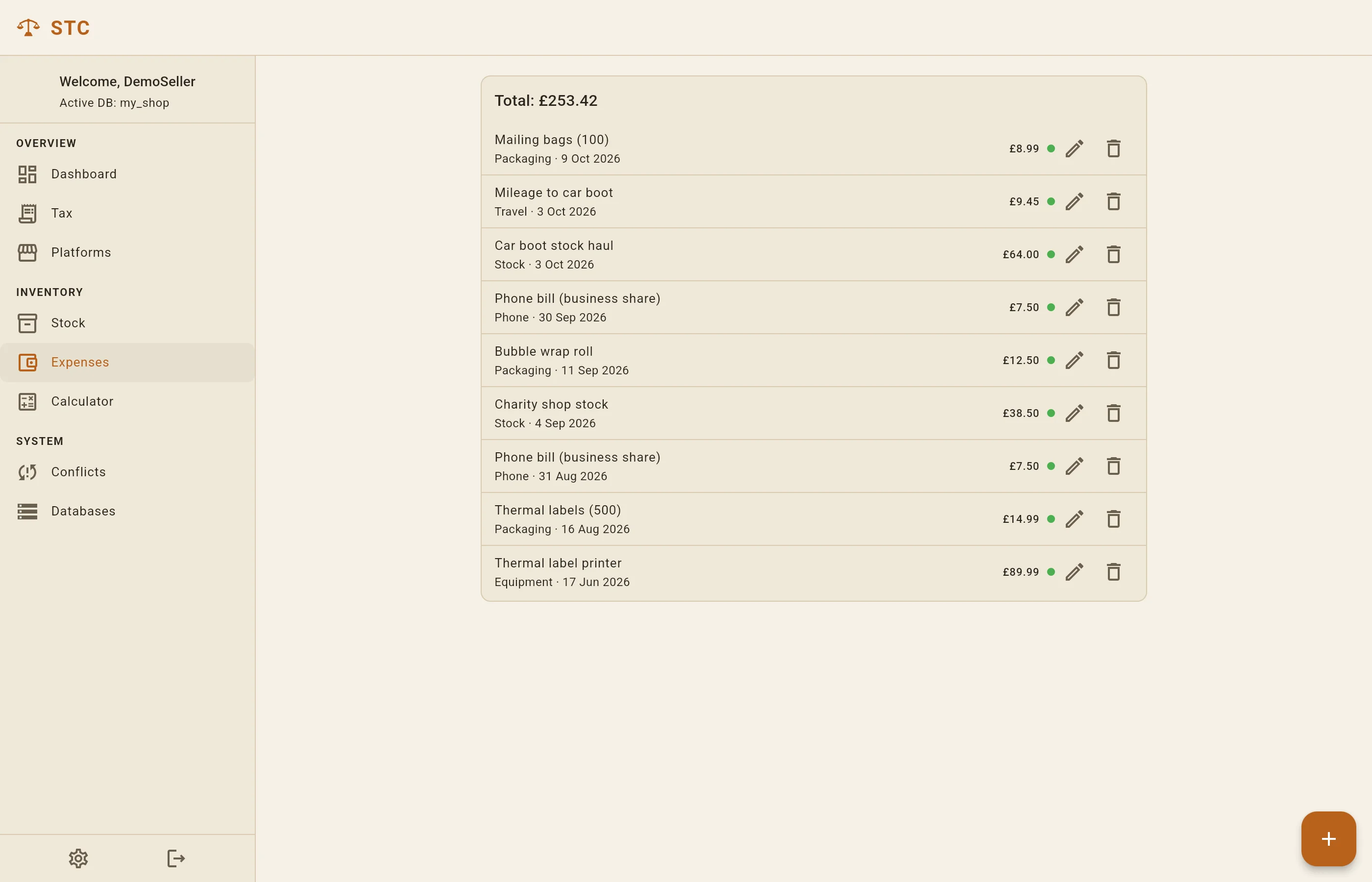This screenshot has height=882, width=1372.
Task: Edit the 30 Sep 2026 Phone bill expense
Action: pos(1074,308)
